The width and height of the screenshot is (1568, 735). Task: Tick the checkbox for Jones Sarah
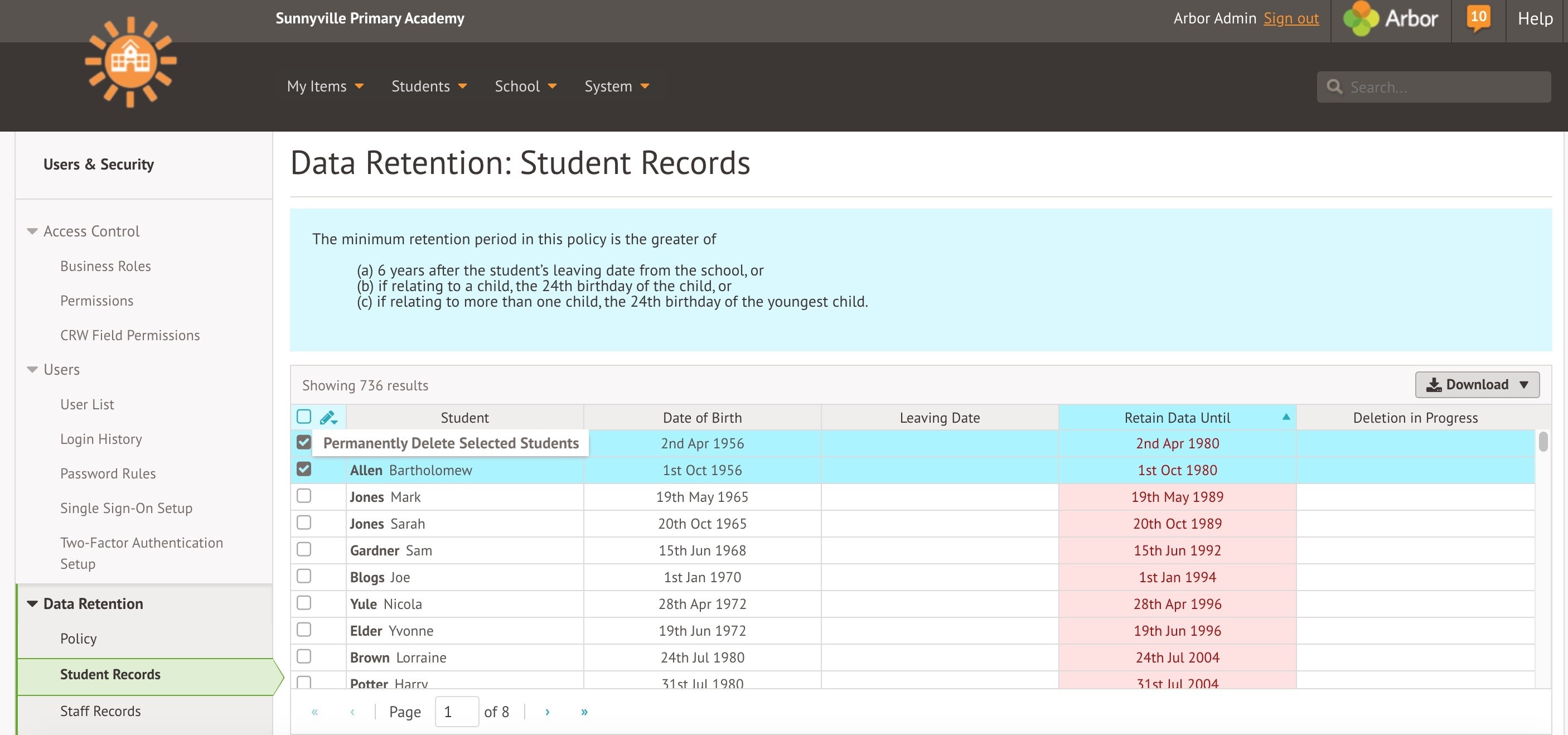pos(304,523)
